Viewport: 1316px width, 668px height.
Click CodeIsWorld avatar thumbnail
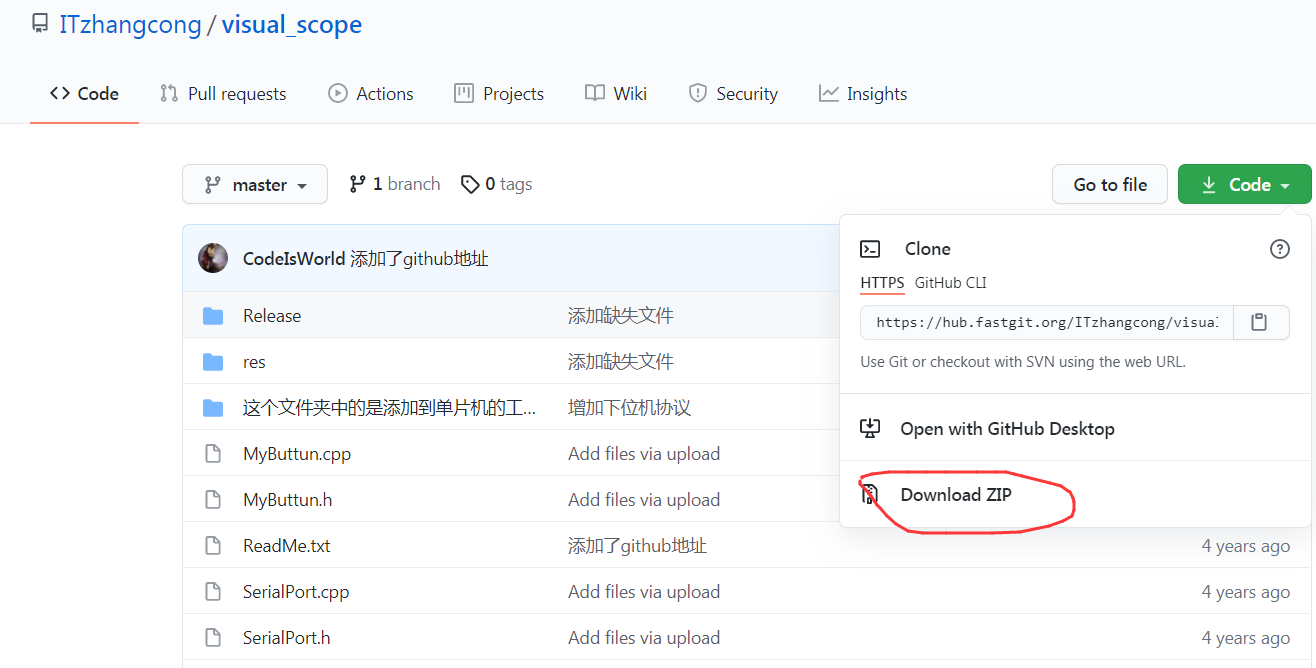[x=213, y=258]
